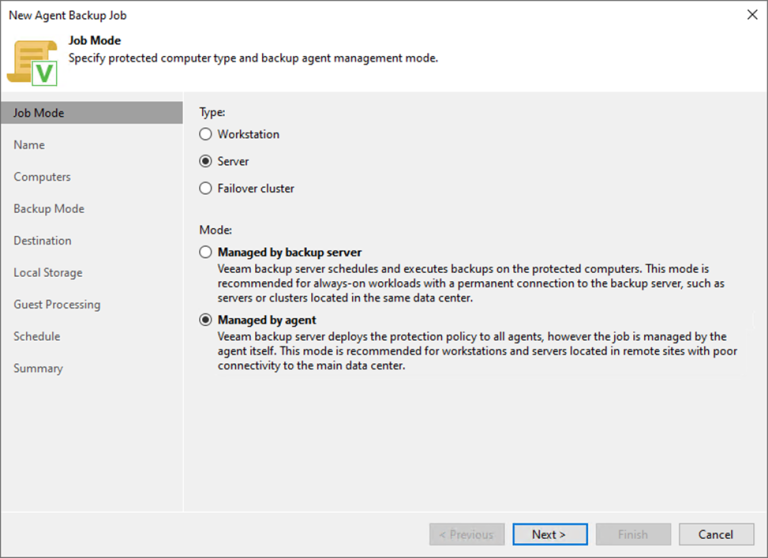The height and width of the screenshot is (558, 768).
Task: Click the Finish button
Action: (x=633, y=534)
